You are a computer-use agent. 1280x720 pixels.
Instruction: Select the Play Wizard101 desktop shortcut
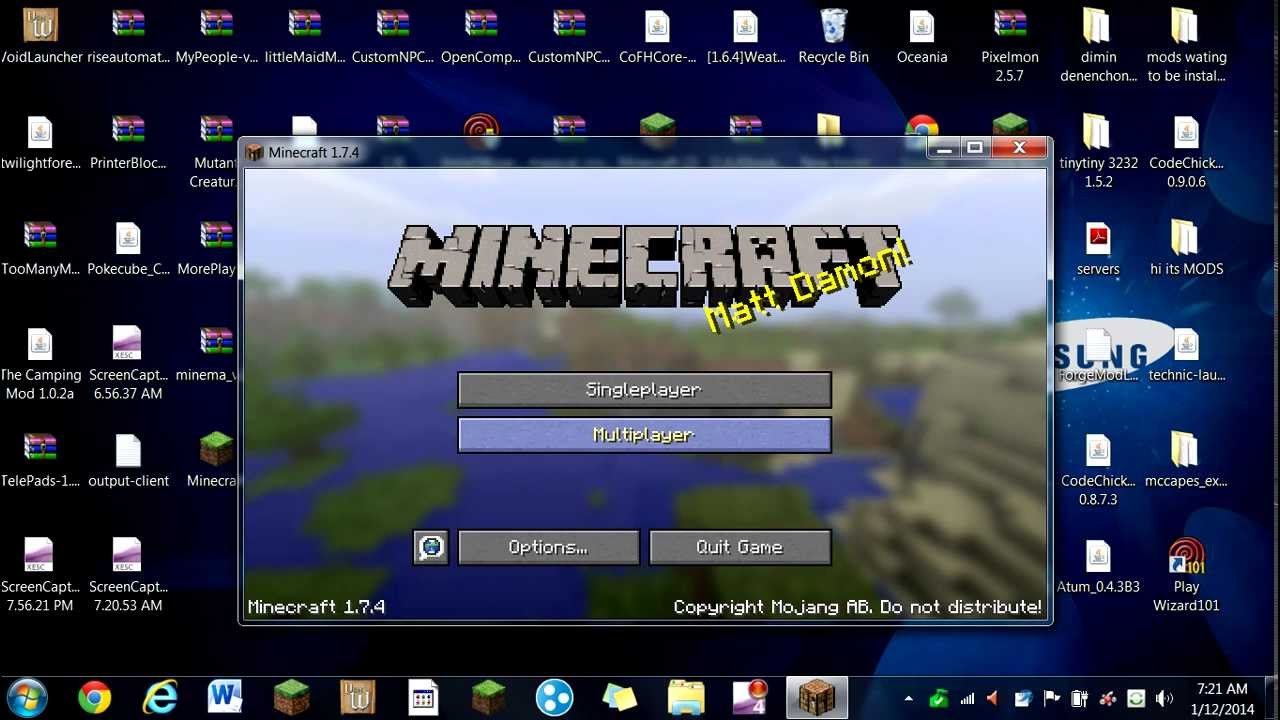(1186, 576)
